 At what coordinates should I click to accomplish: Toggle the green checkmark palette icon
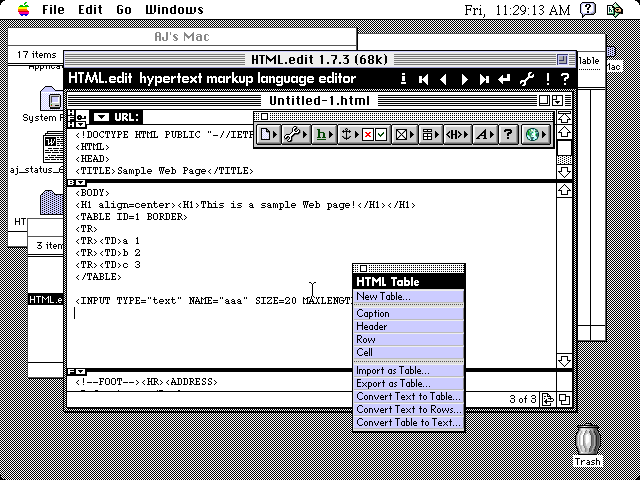tap(381, 133)
